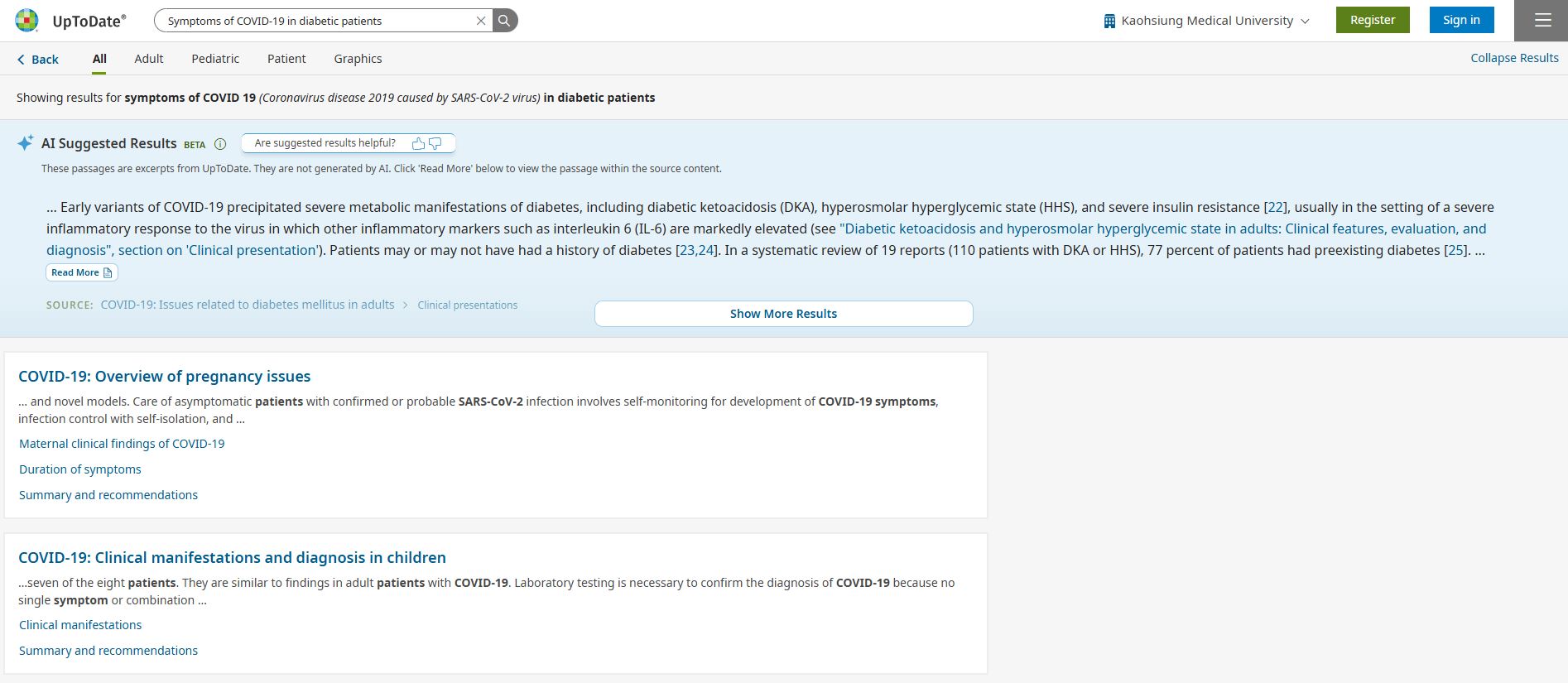Screen dimensions: 1568x683
Task: Collapse the search results
Action: [1513, 58]
